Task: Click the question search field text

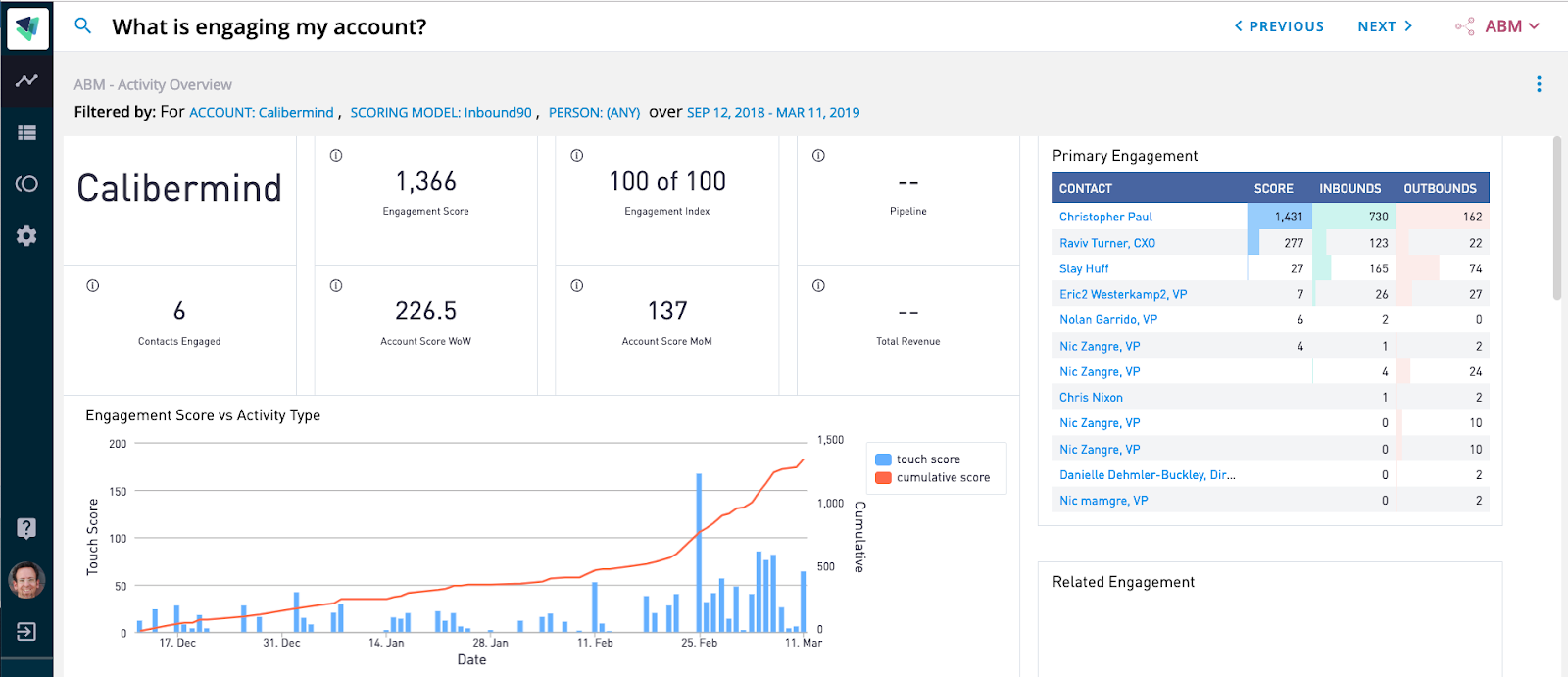Action: [269, 26]
